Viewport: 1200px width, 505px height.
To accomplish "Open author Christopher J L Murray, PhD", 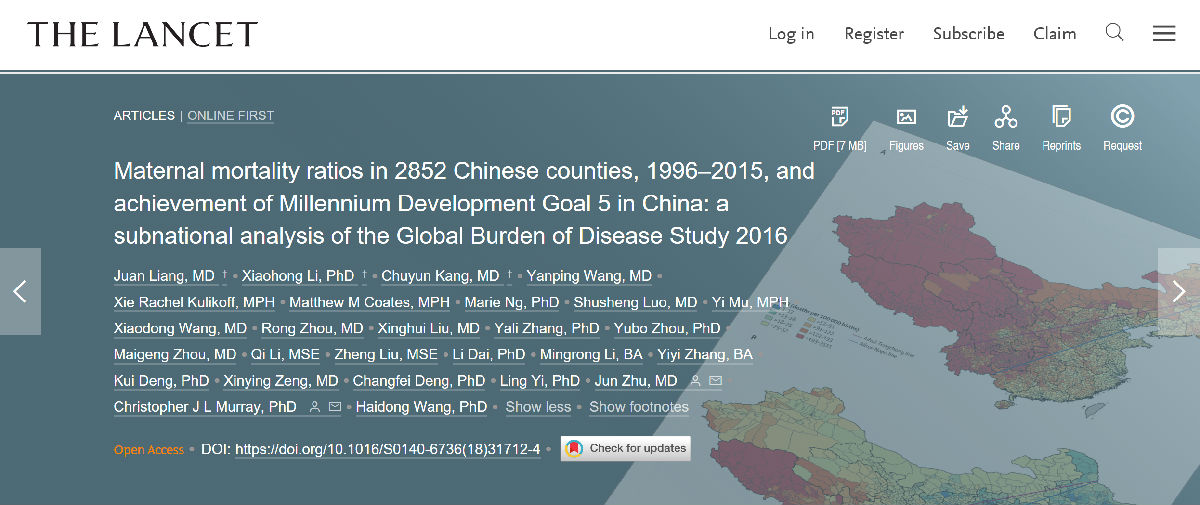I will [x=205, y=407].
